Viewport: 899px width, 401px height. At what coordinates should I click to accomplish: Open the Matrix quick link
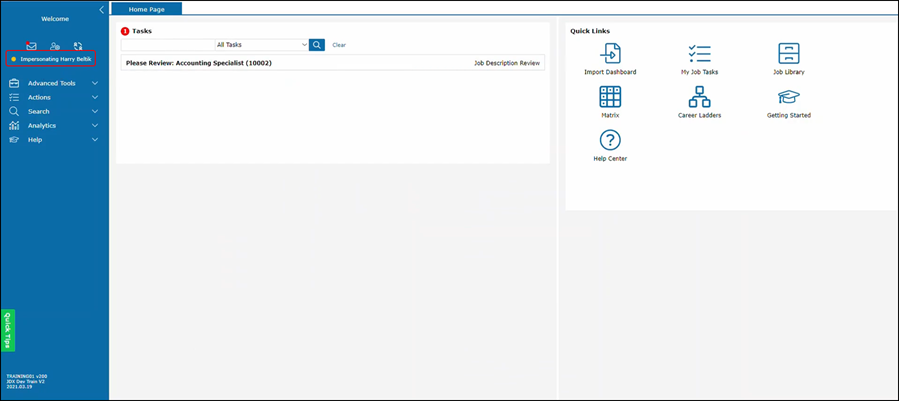pos(610,98)
